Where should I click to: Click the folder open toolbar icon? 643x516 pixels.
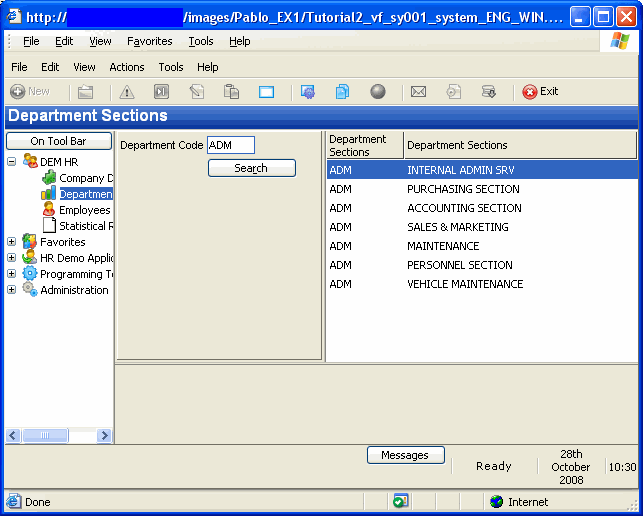[x=85, y=91]
